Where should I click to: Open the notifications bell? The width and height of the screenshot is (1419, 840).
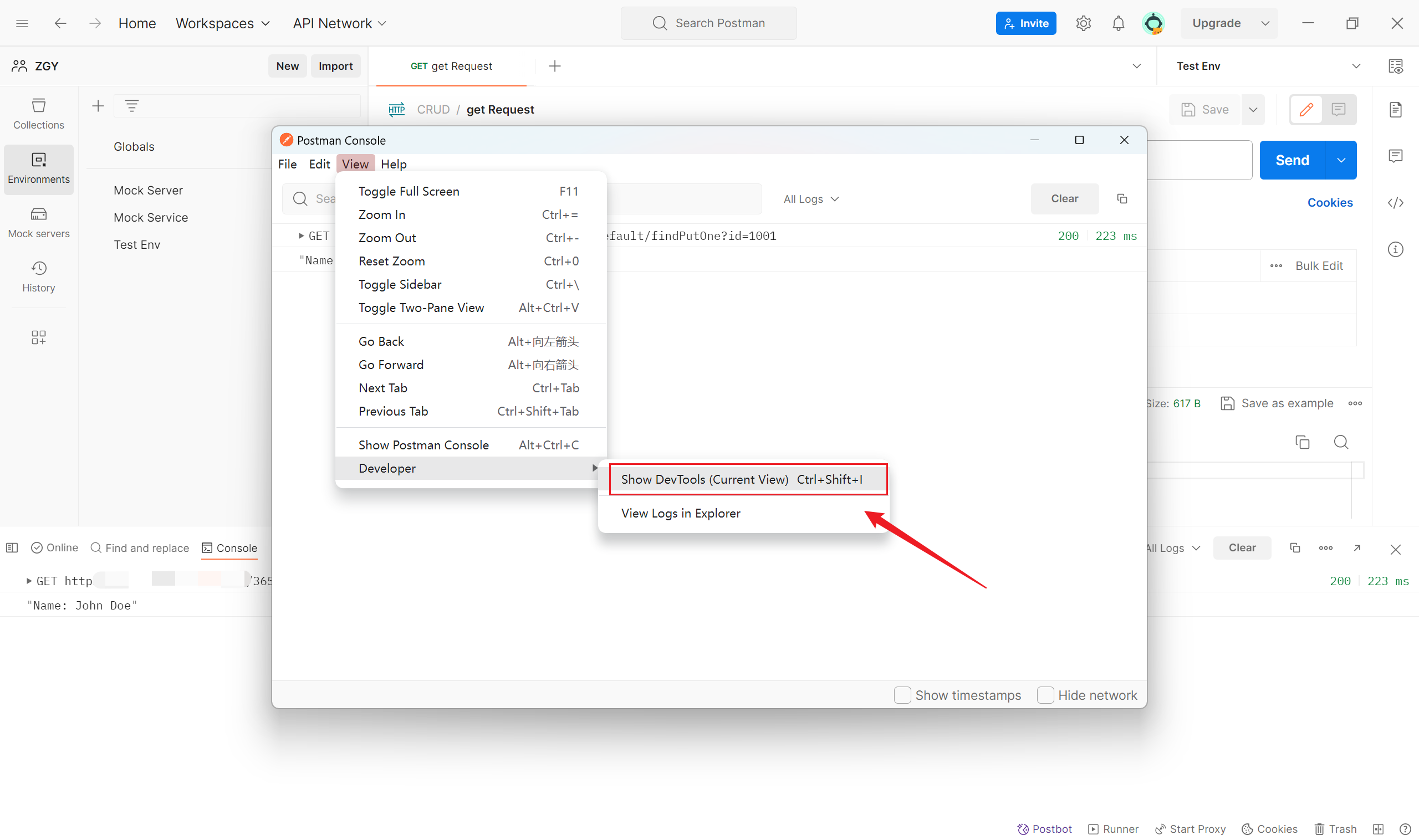click(x=1119, y=23)
